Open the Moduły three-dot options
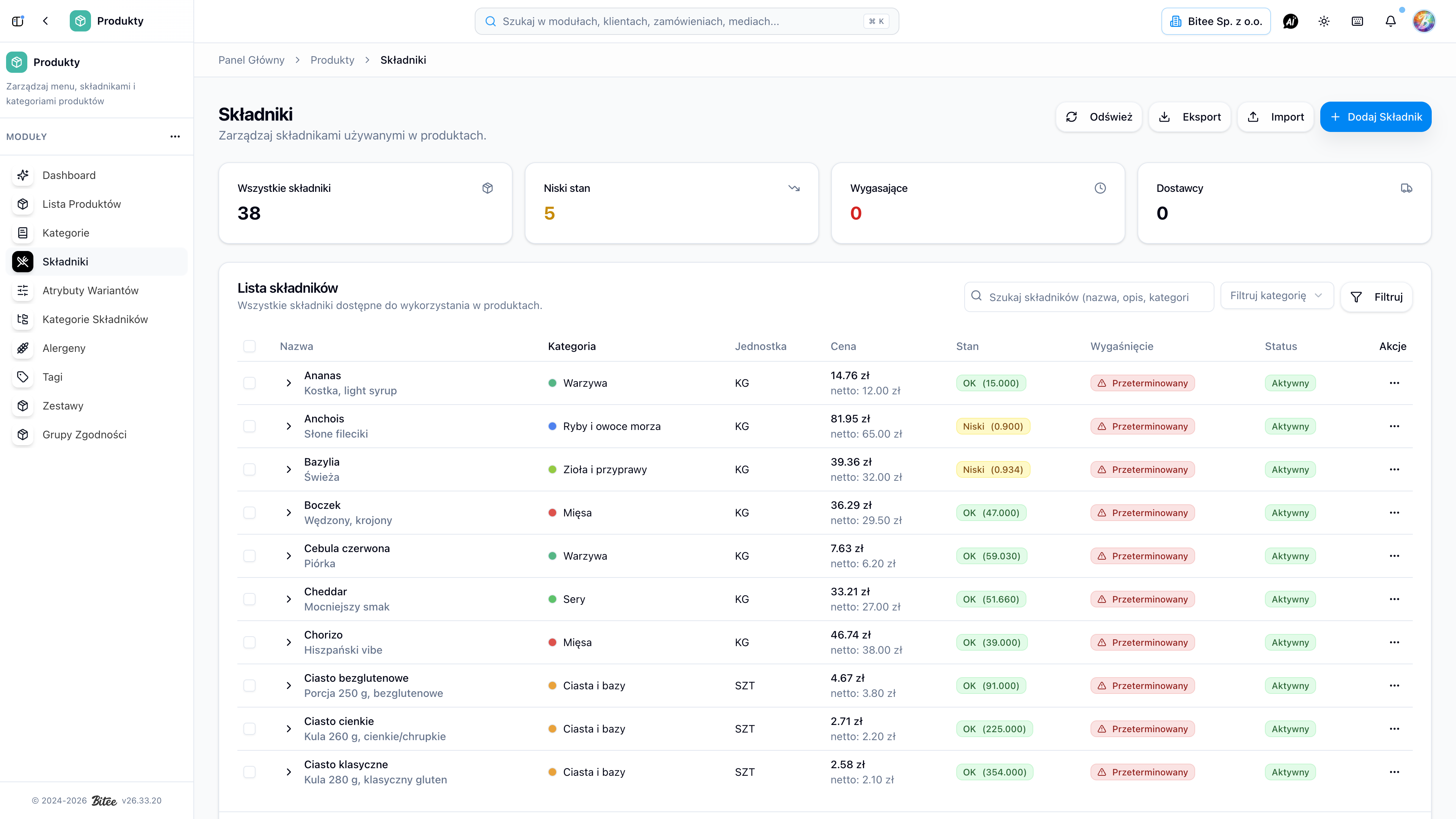Screen dimensions: 1456x819 (x=175, y=136)
